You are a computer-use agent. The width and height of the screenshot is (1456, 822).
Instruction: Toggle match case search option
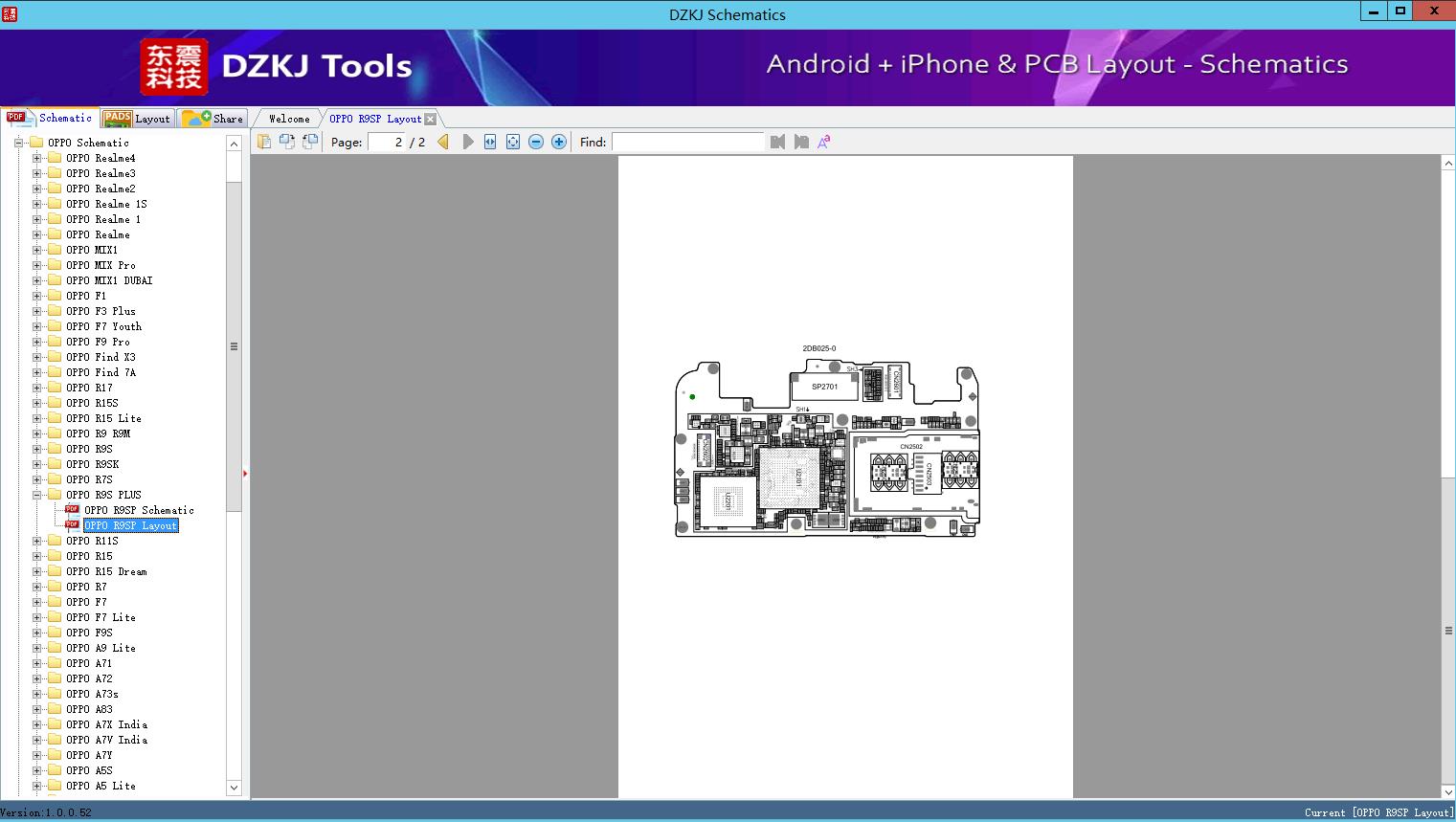coord(823,142)
